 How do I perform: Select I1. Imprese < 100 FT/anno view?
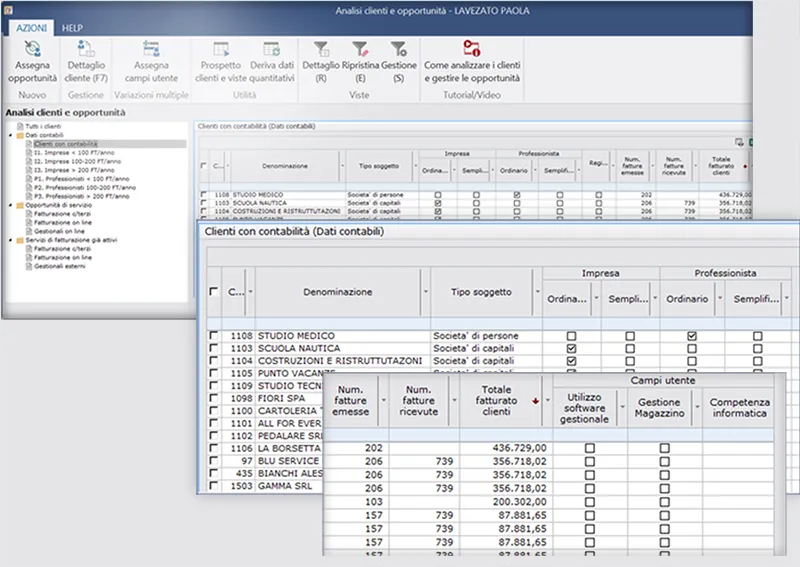(x=74, y=153)
